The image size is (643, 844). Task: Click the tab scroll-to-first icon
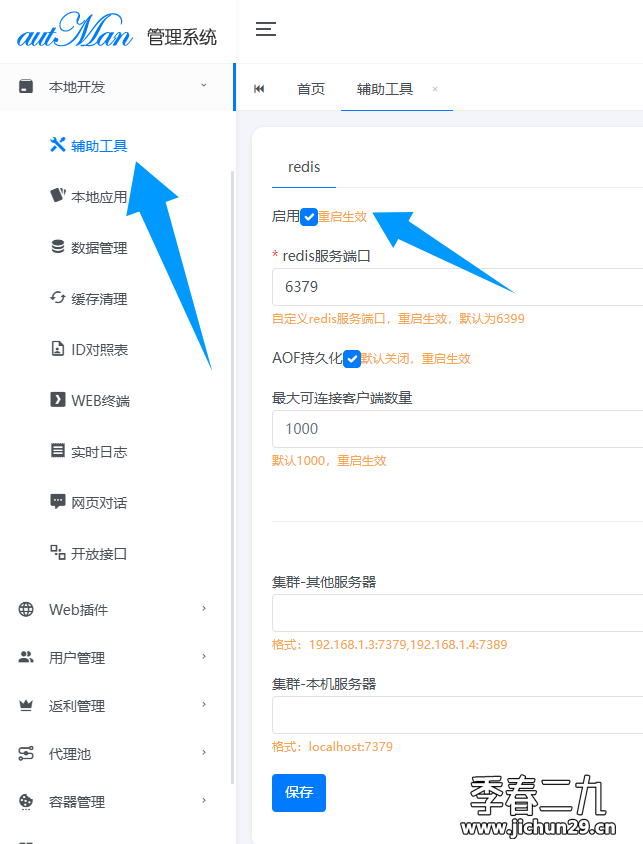[259, 89]
